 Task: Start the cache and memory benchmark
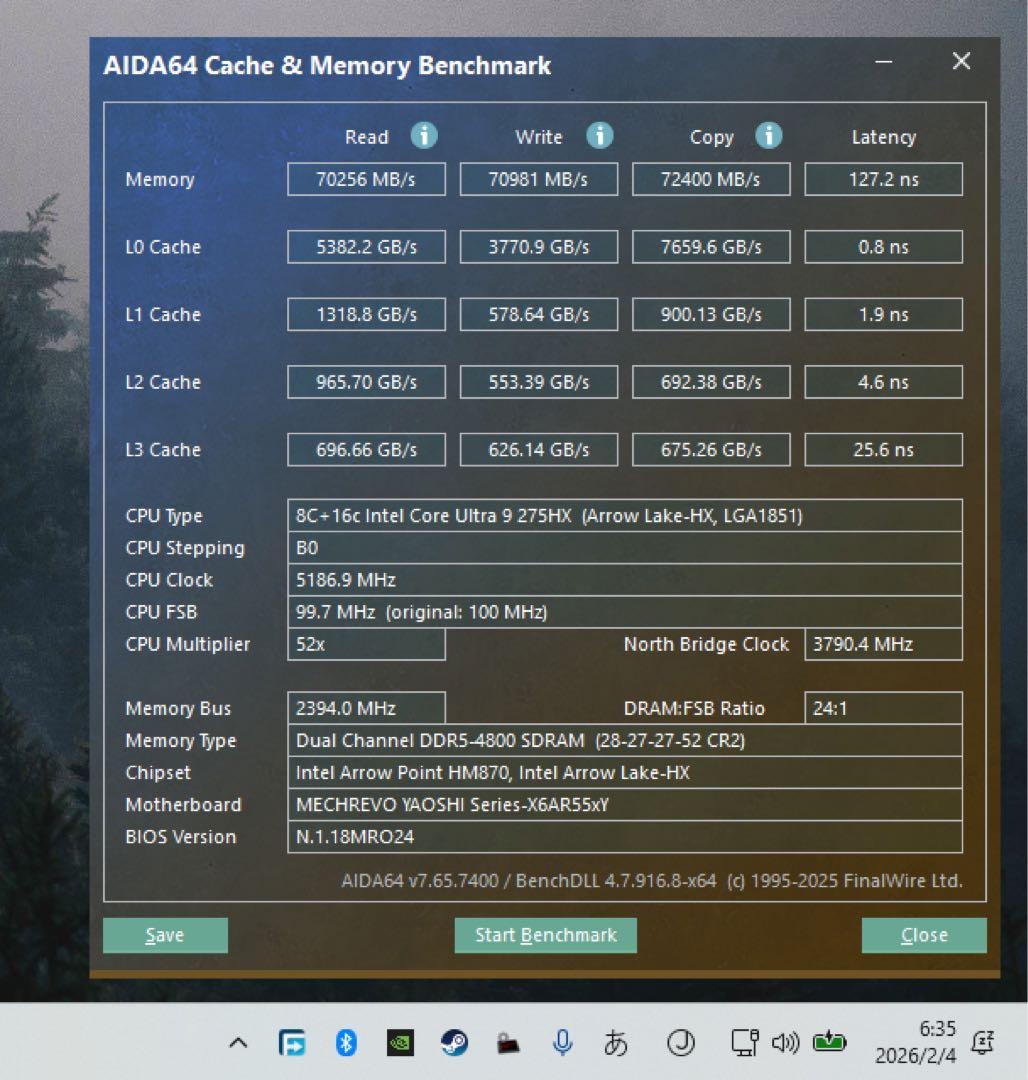[x=545, y=935]
